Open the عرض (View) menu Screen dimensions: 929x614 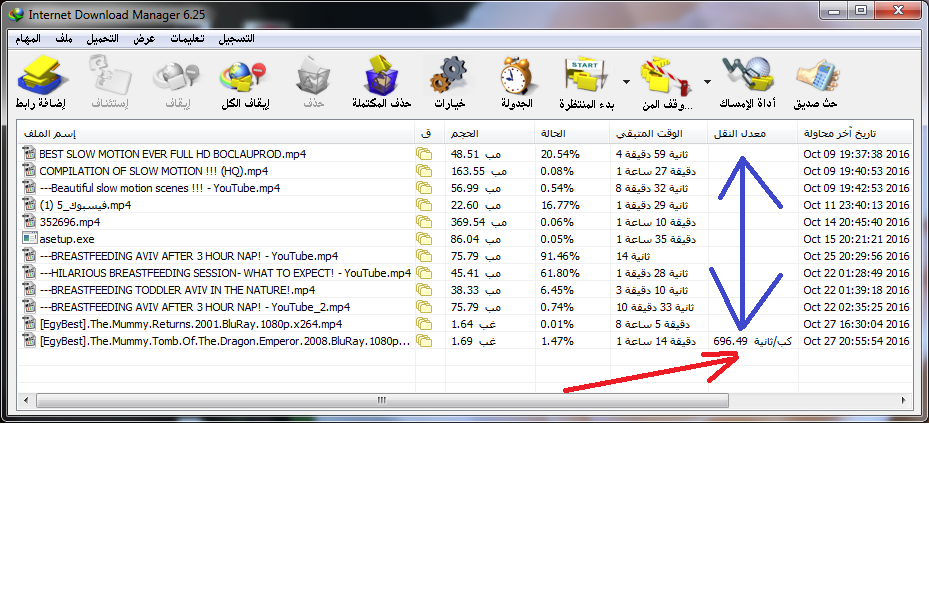pyautogui.click(x=144, y=39)
